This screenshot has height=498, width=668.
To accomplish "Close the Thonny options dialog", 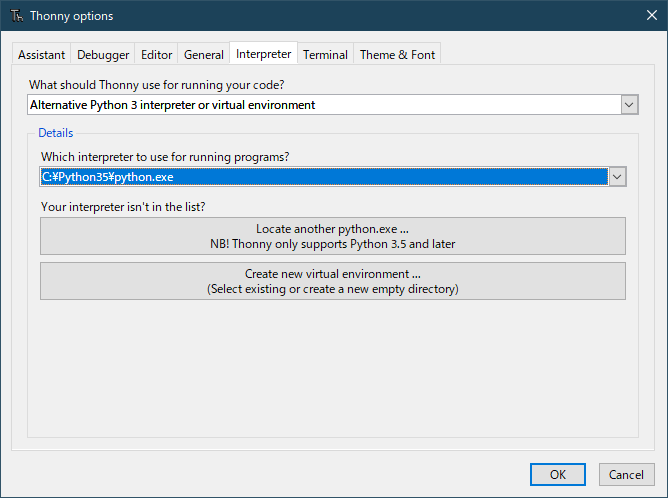I will coord(651,15).
